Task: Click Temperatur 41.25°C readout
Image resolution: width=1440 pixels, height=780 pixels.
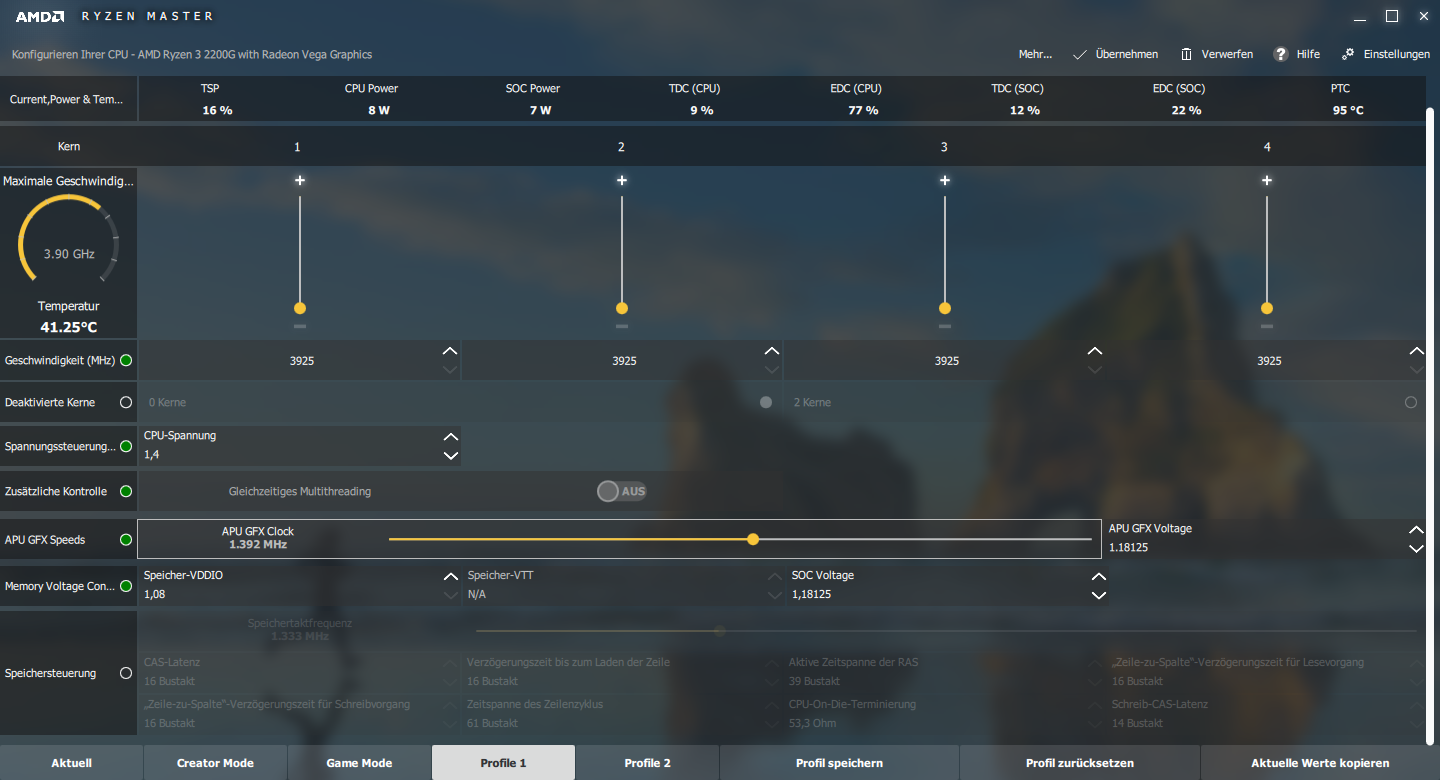Action: 69,327
